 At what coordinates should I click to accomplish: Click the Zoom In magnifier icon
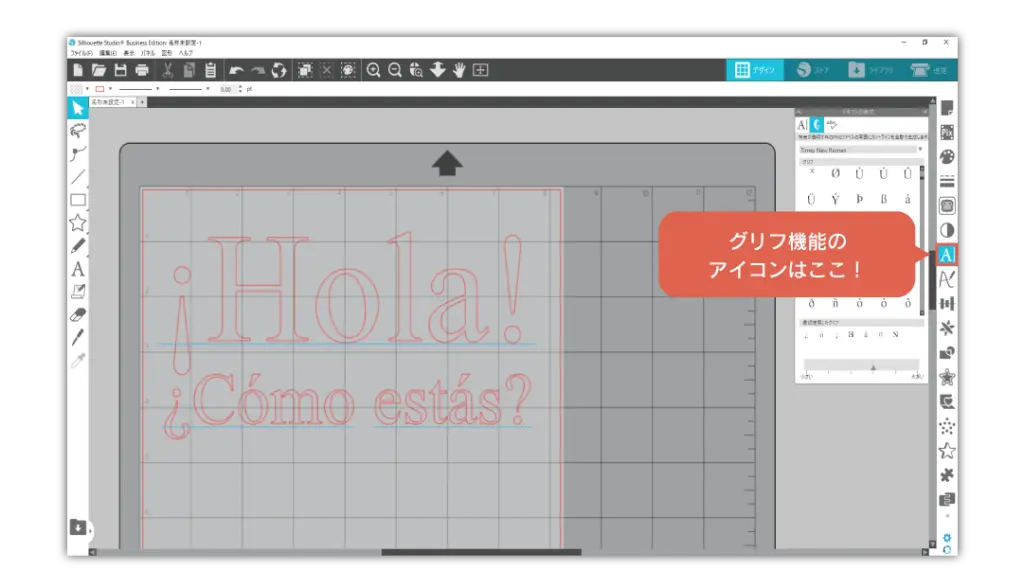click(373, 70)
